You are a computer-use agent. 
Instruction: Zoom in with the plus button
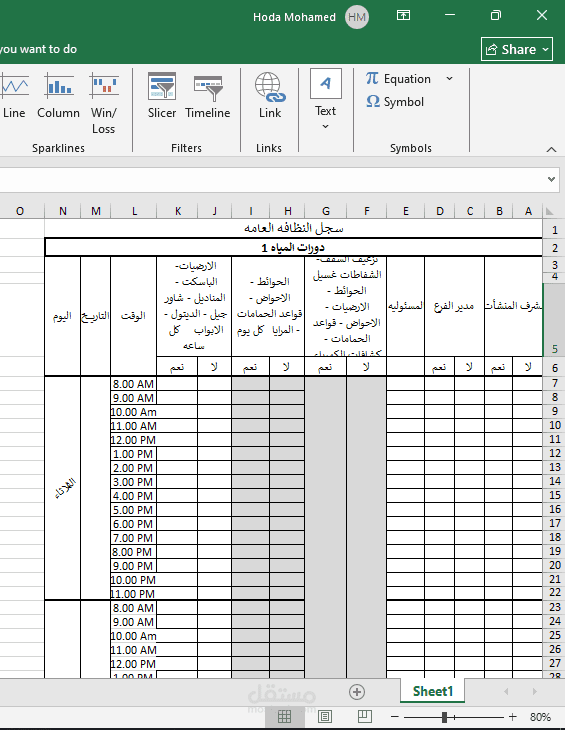[x=512, y=717]
